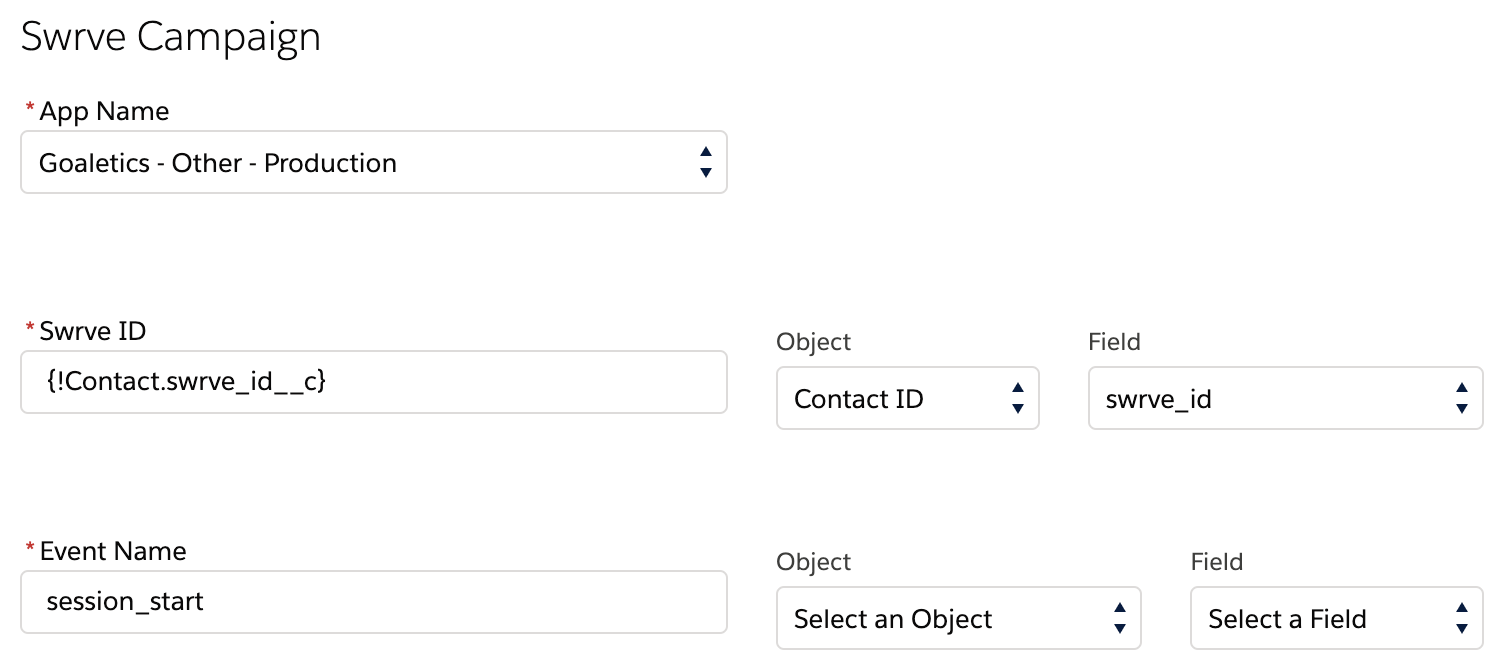Viewport: 1504px width, 670px height.
Task: Click the App Name dropdown arrows icon
Action: (706, 162)
